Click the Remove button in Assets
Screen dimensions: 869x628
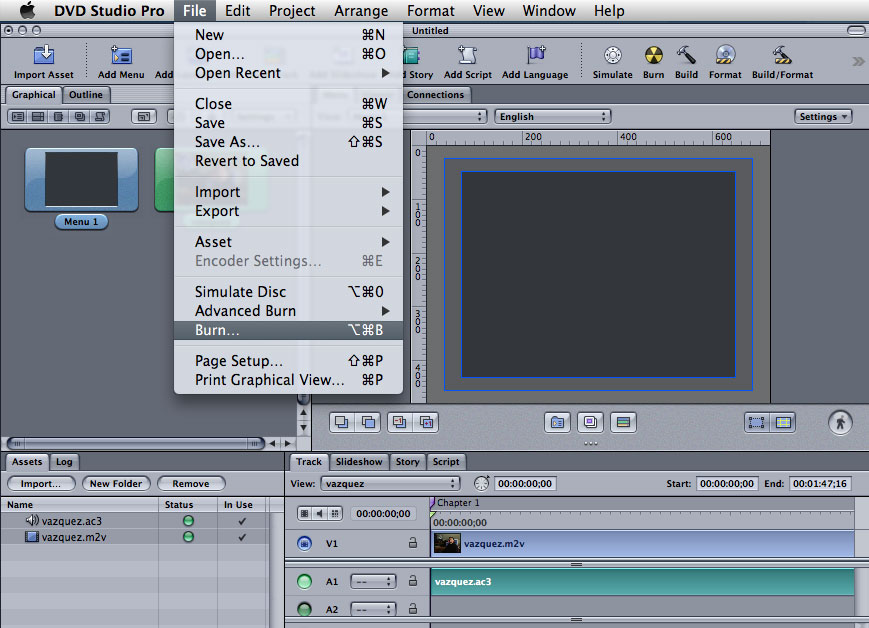(191, 483)
